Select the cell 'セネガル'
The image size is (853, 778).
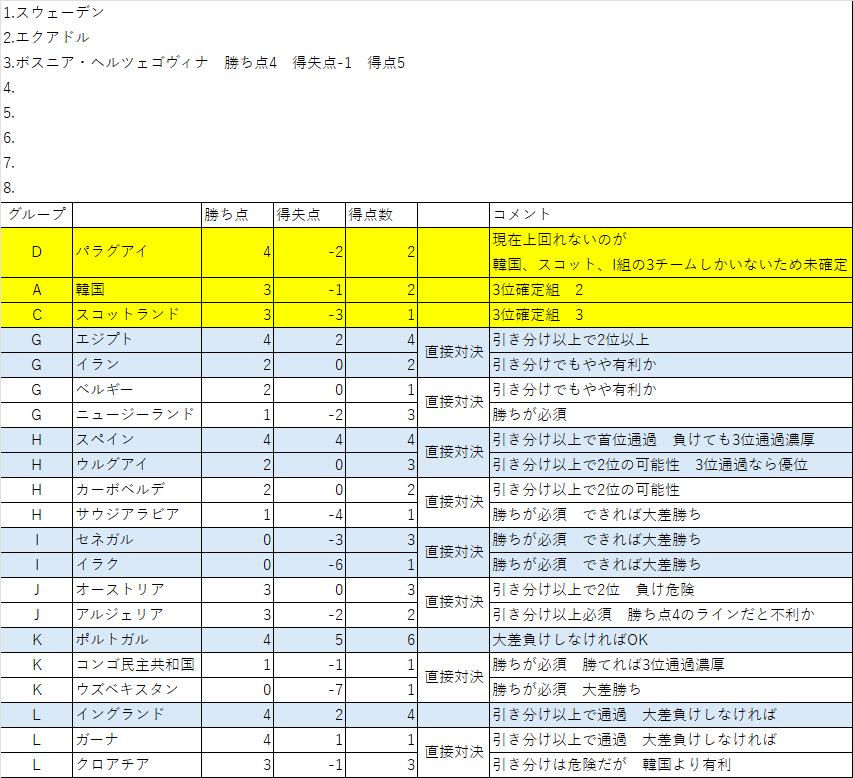[x=137, y=540]
